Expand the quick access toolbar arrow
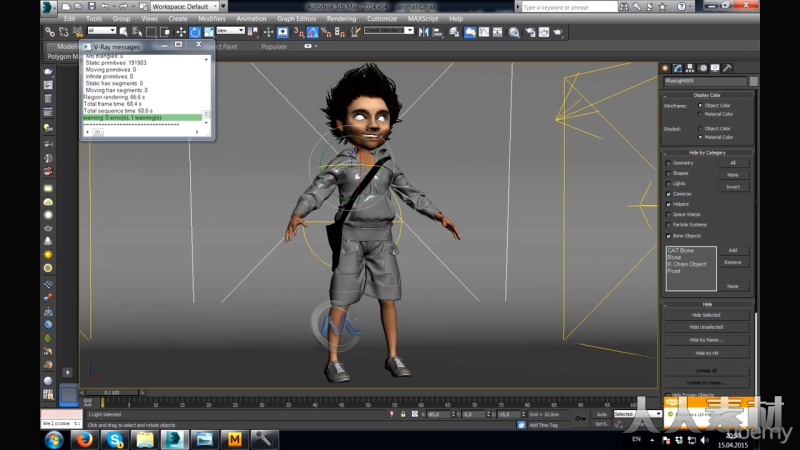This screenshot has width=800, height=450. (x=223, y=7)
